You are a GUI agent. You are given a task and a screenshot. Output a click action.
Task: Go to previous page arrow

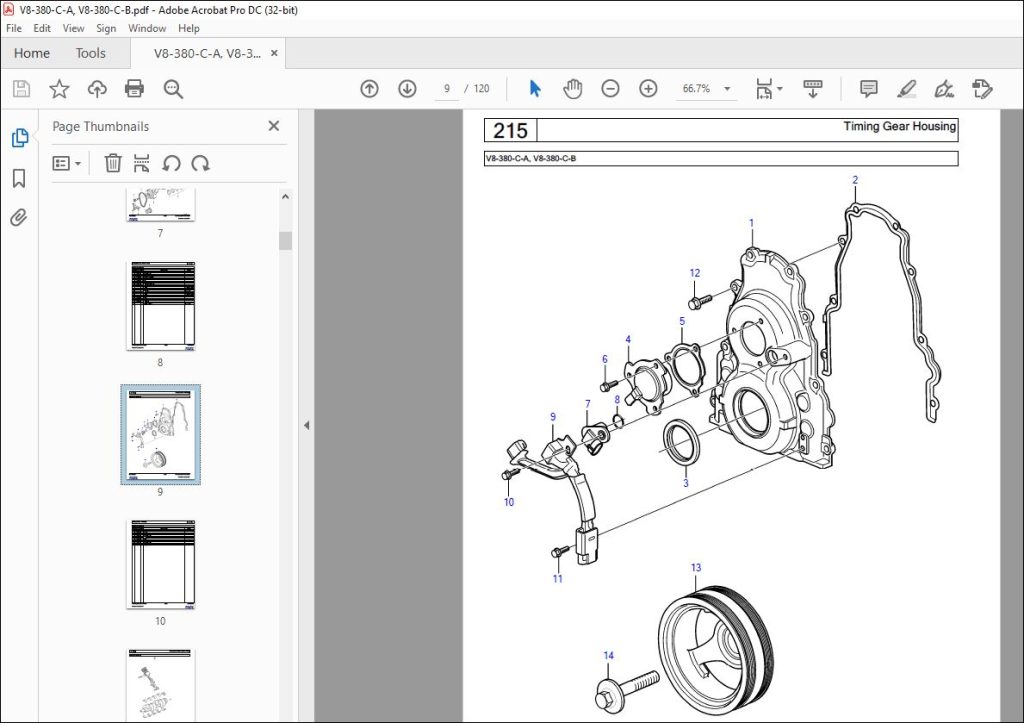370,89
